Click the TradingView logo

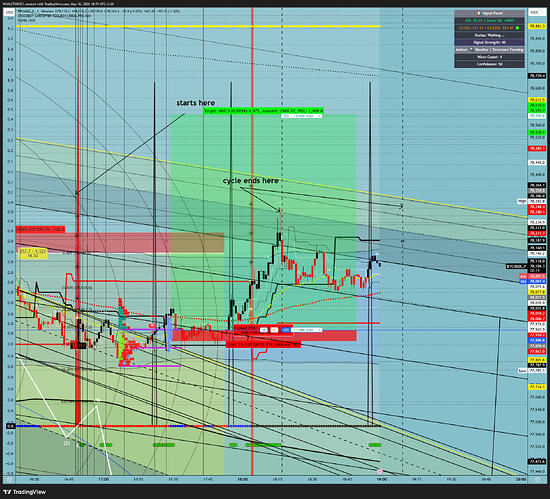[x=25, y=492]
